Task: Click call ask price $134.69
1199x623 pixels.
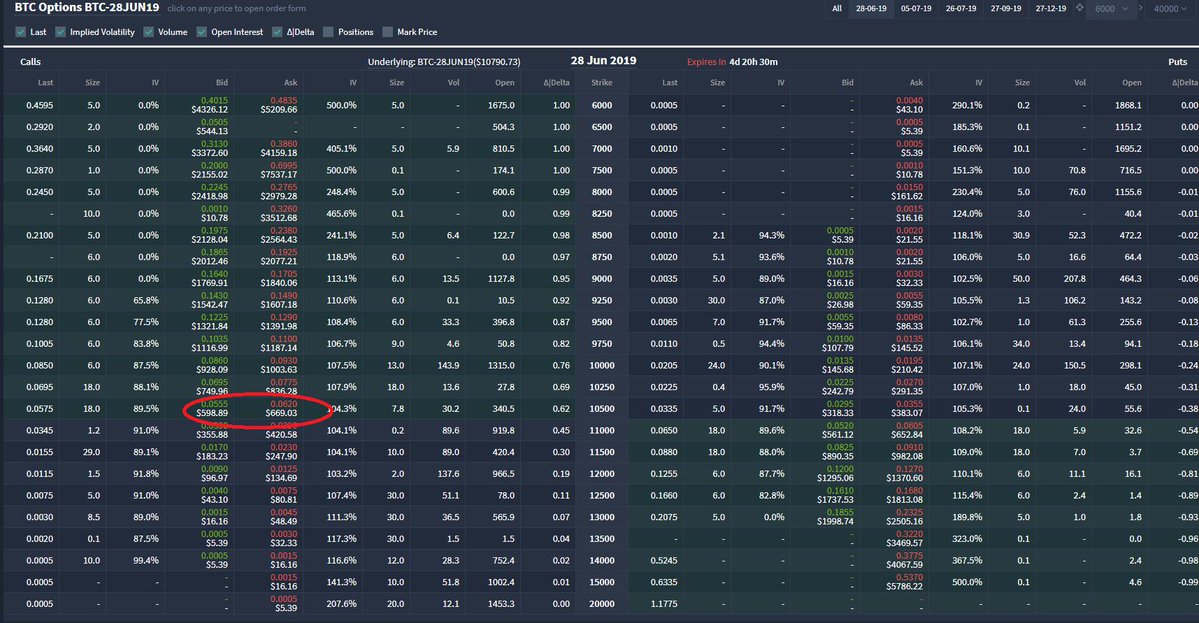Action: click(281, 478)
